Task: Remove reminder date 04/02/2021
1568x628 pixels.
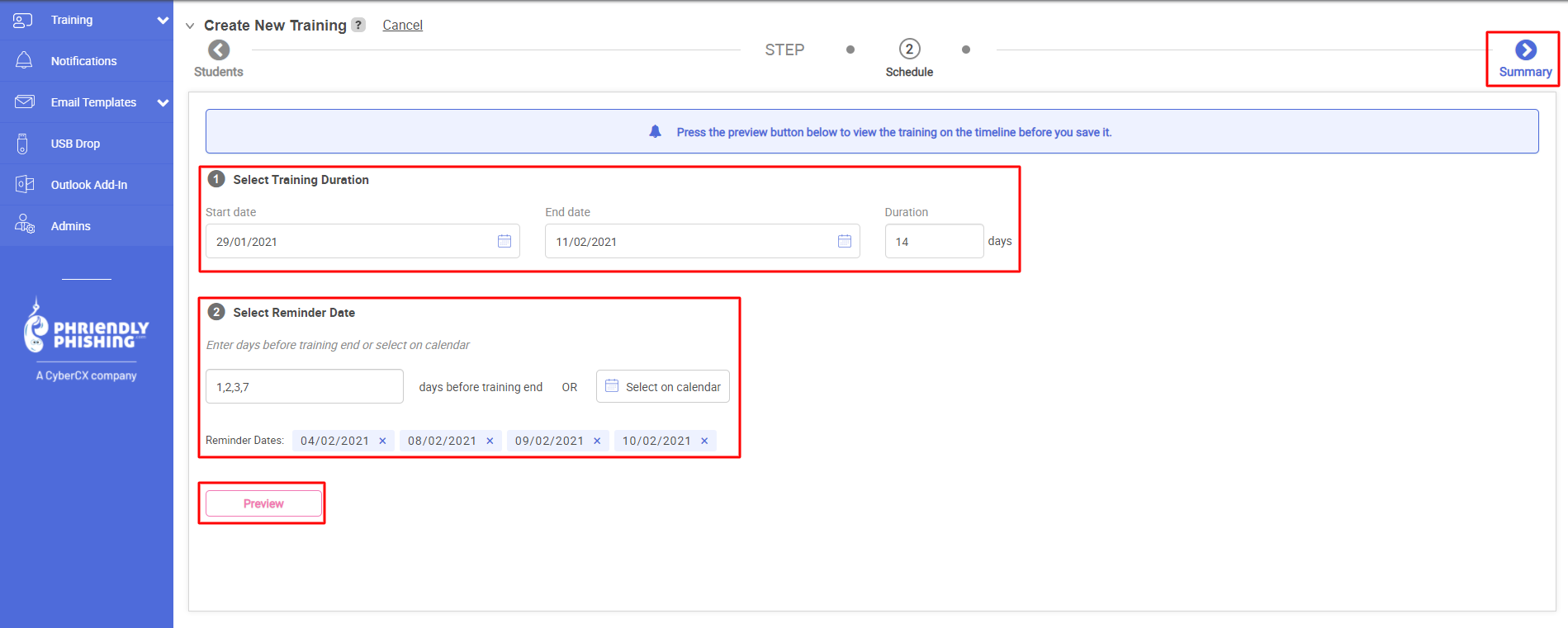Action: pyautogui.click(x=382, y=441)
